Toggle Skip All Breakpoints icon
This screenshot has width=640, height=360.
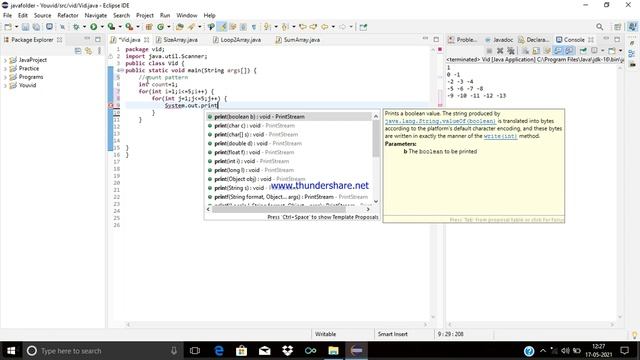pos(62,27)
